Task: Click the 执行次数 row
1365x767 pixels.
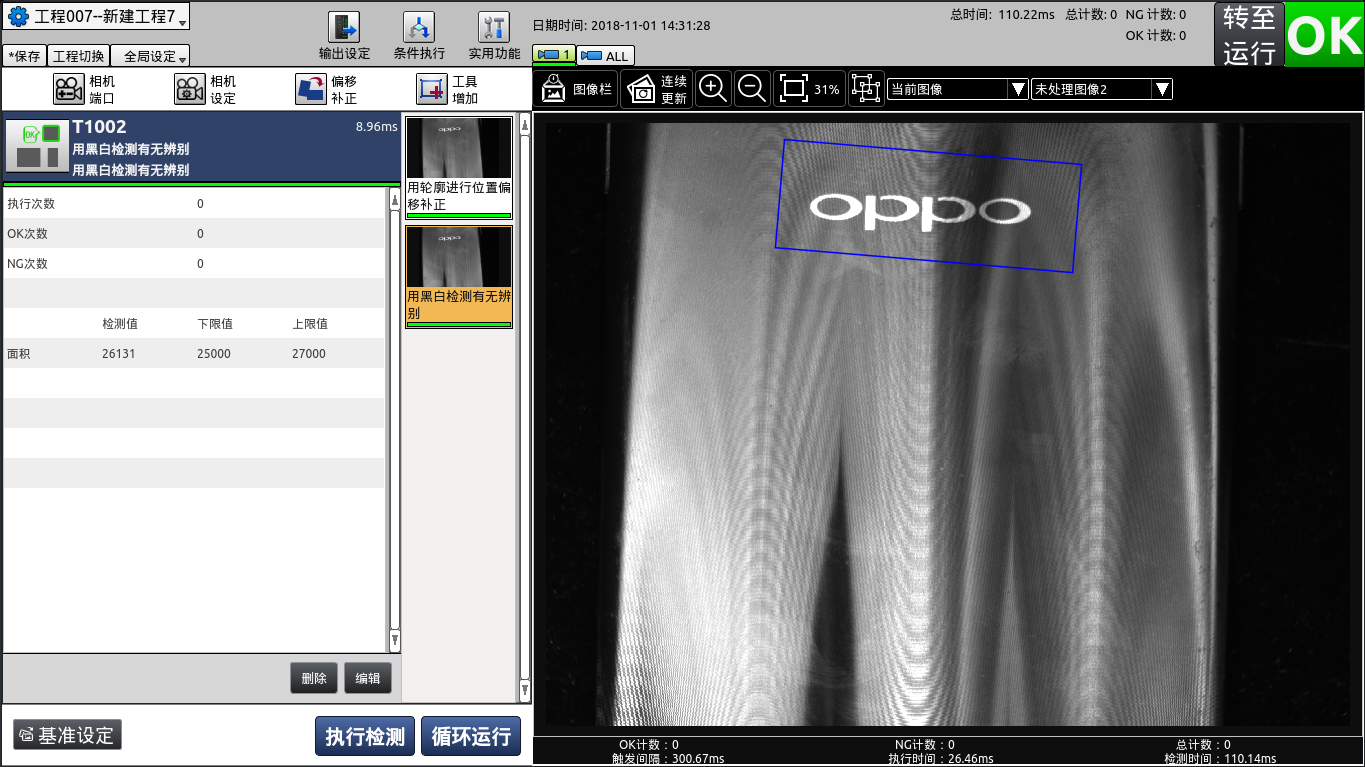Action: 194,203
